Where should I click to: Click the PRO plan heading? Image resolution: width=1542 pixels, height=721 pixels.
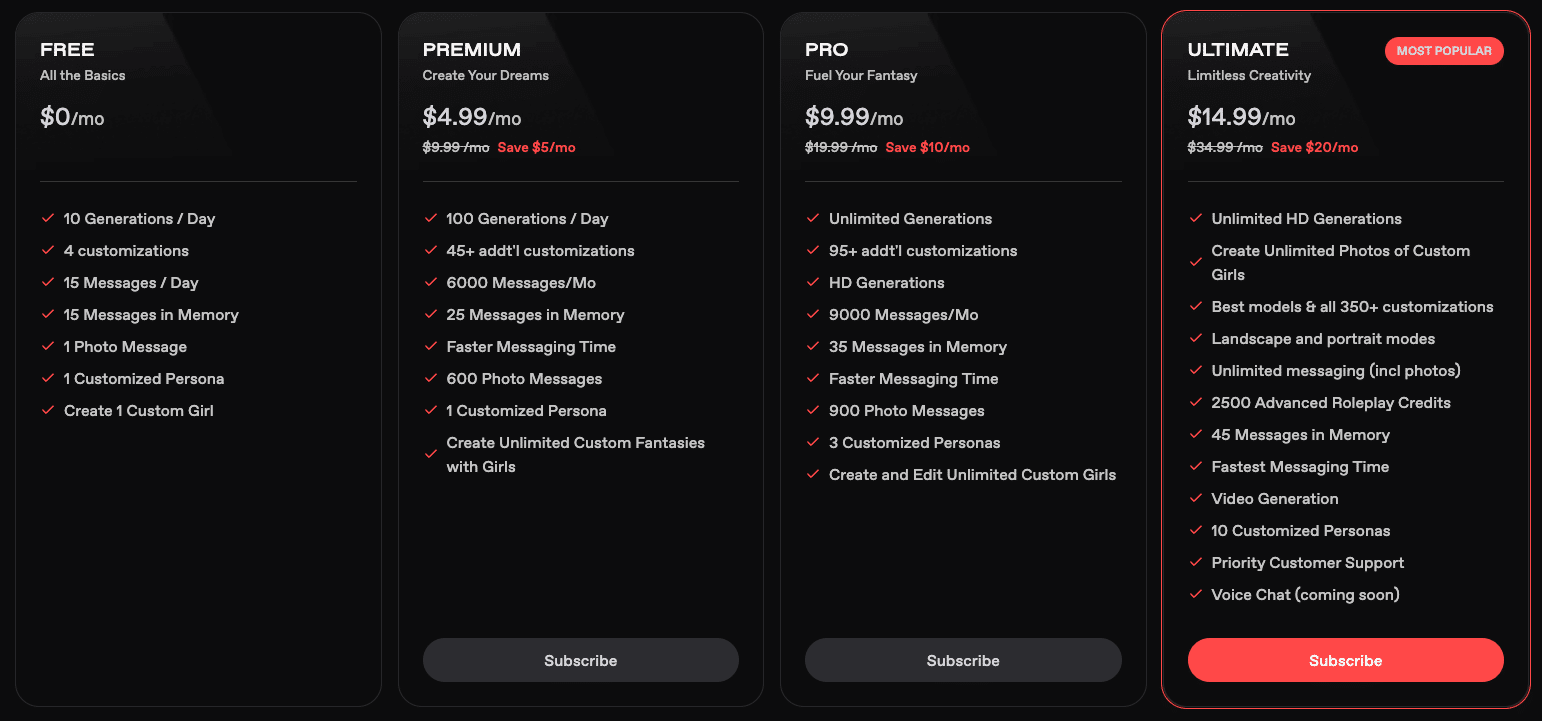[826, 50]
